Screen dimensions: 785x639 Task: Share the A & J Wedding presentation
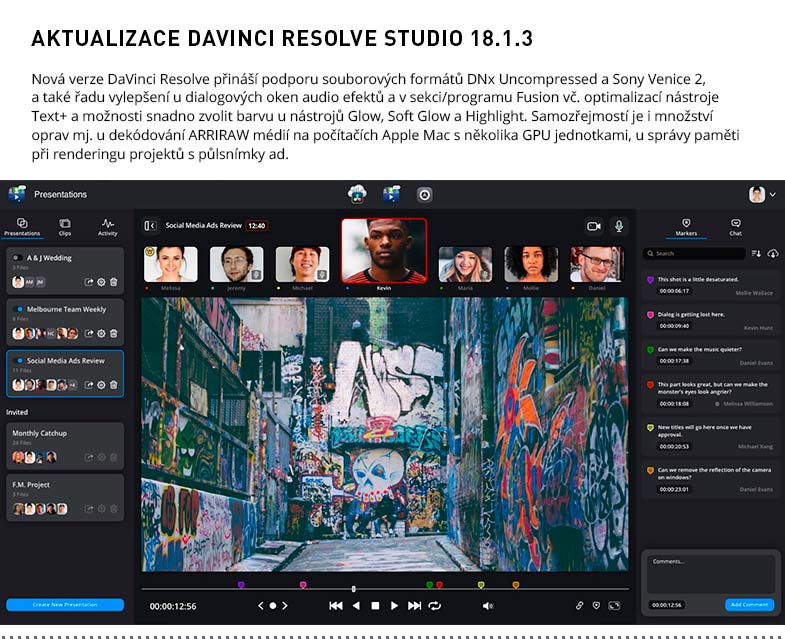point(89,282)
